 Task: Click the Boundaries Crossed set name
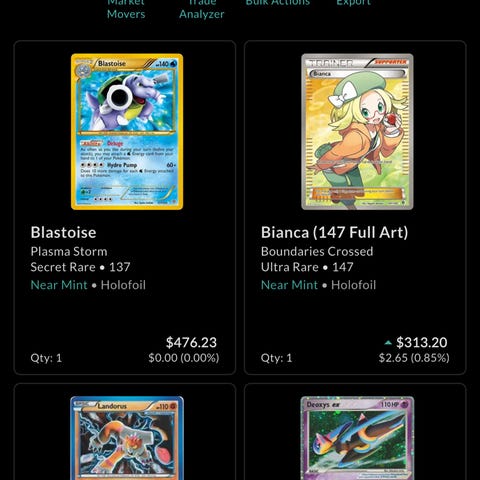pos(317,251)
